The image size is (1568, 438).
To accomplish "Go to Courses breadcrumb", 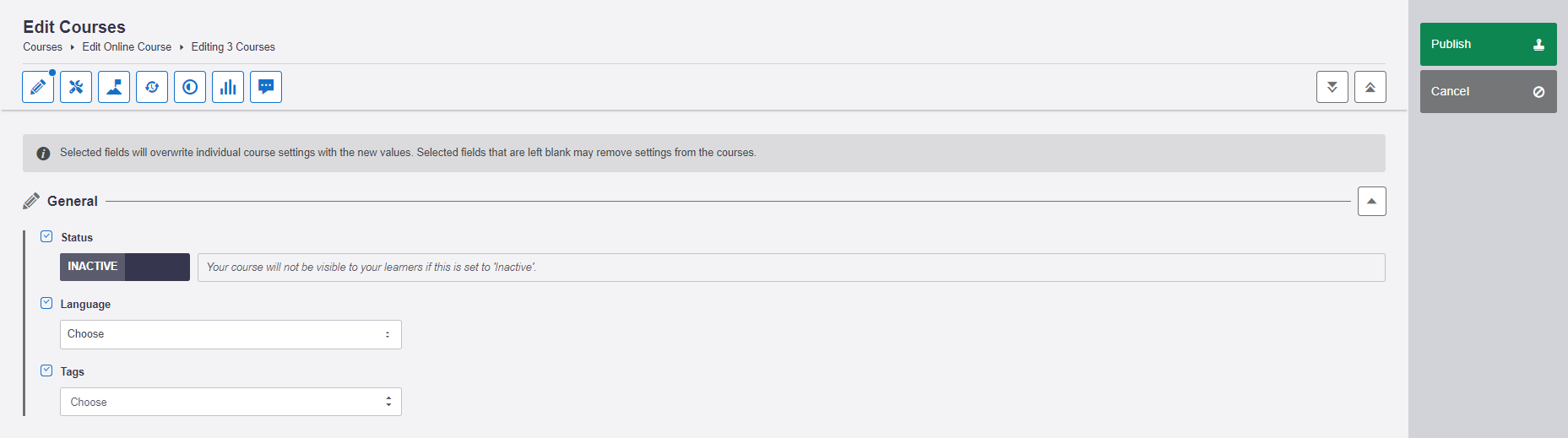I will [42, 47].
